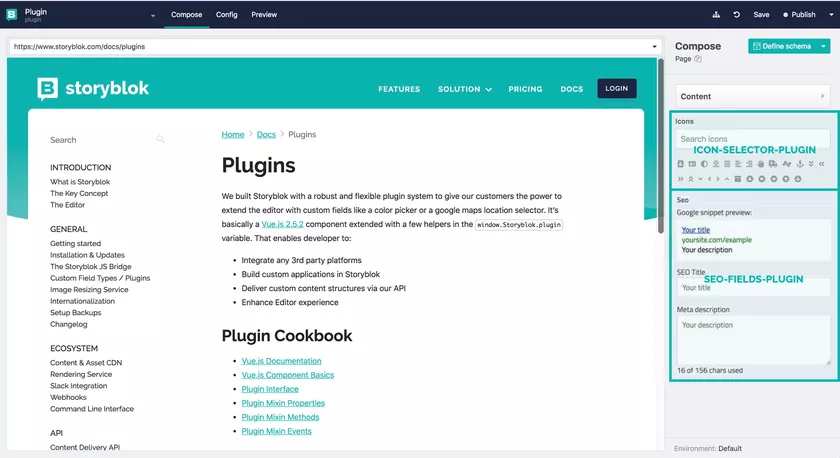The height and width of the screenshot is (458, 840).
Task: Select the address-book icon in Icons plugin
Action: [x=680, y=164]
